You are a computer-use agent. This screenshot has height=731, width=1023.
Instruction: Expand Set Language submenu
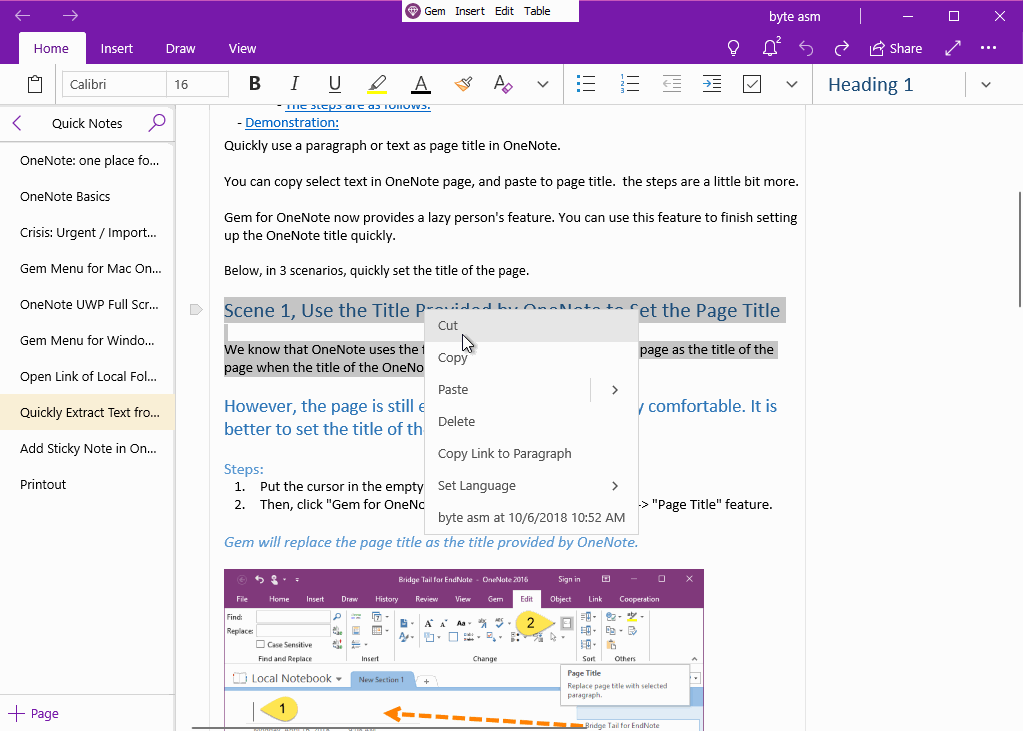coord(531,486)
